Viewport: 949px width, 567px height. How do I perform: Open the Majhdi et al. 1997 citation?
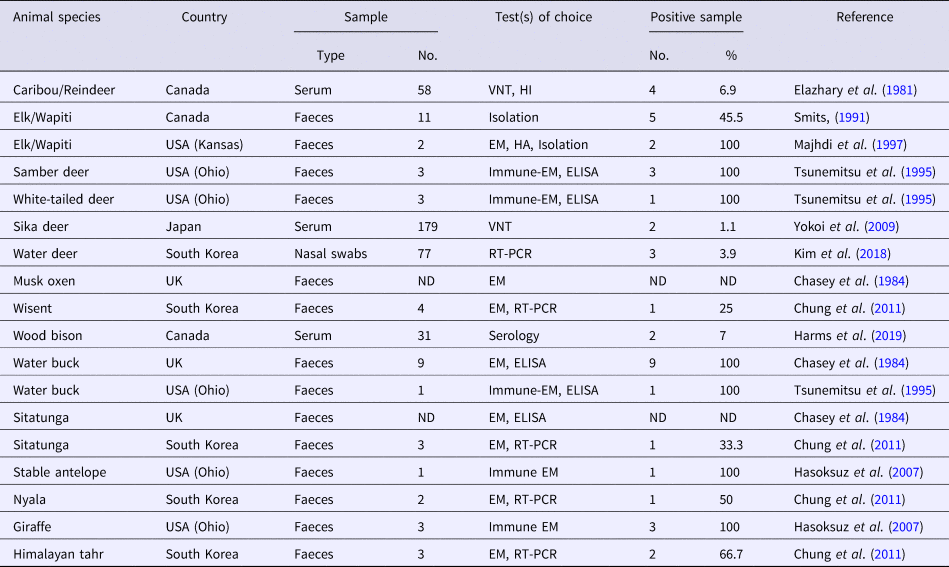(898, 145)
